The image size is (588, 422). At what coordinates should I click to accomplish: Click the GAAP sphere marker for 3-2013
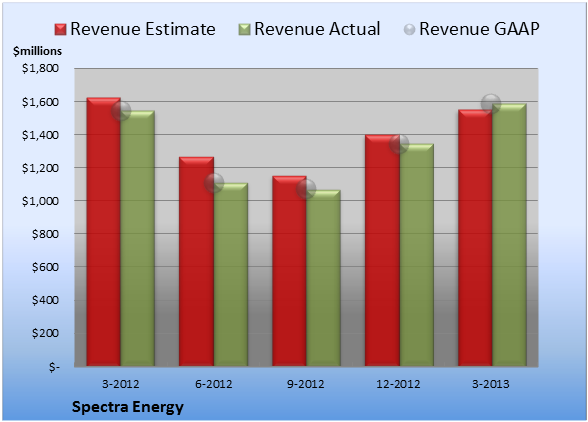click(x=491, y=103)
